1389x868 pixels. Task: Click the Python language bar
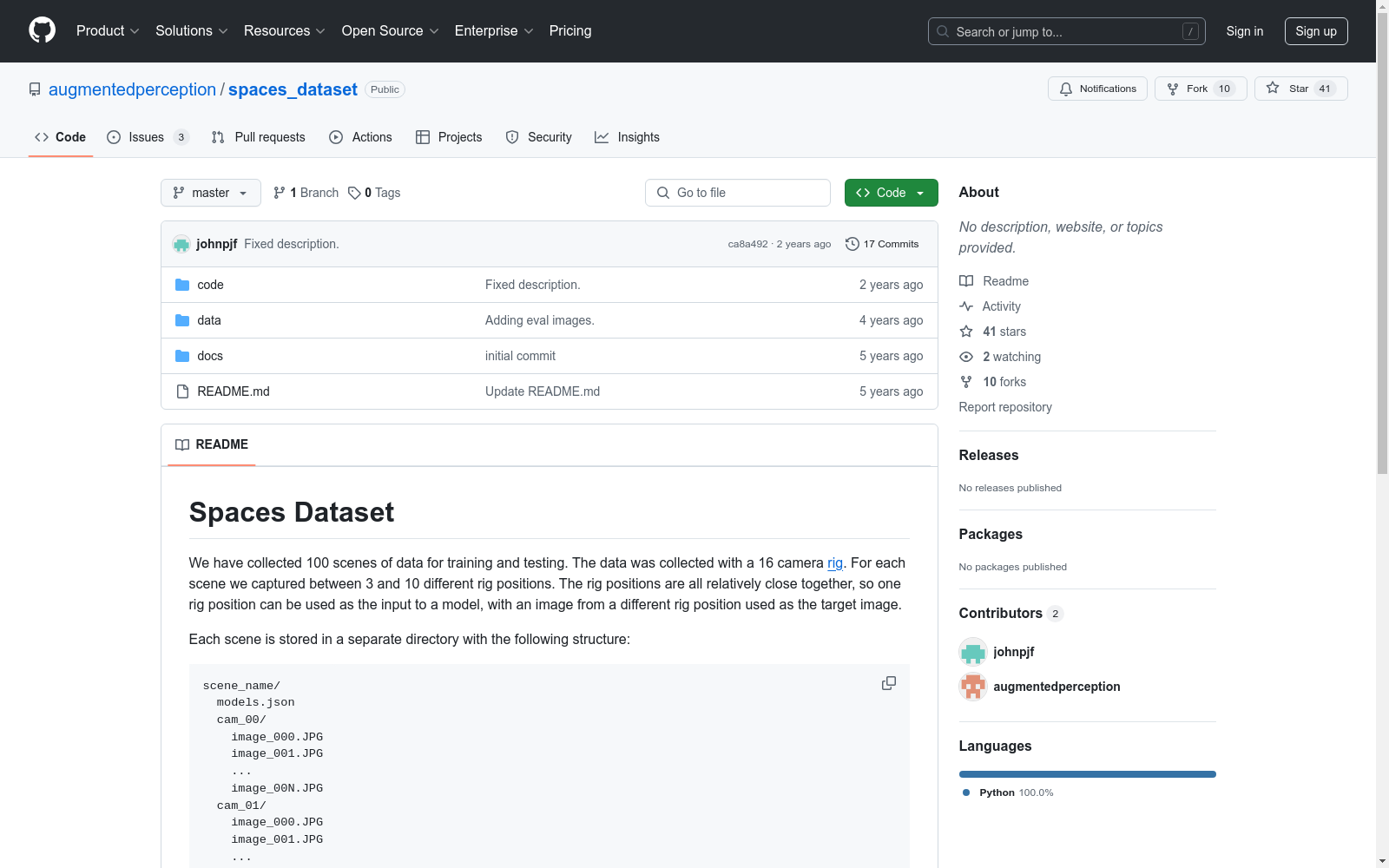click(1088, 774)
